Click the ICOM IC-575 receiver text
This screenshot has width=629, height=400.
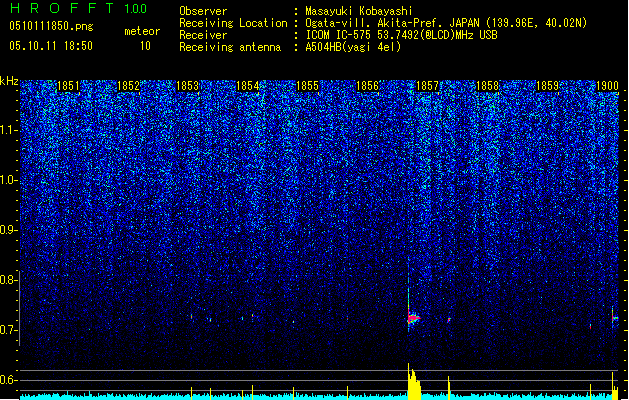(401, 35)
